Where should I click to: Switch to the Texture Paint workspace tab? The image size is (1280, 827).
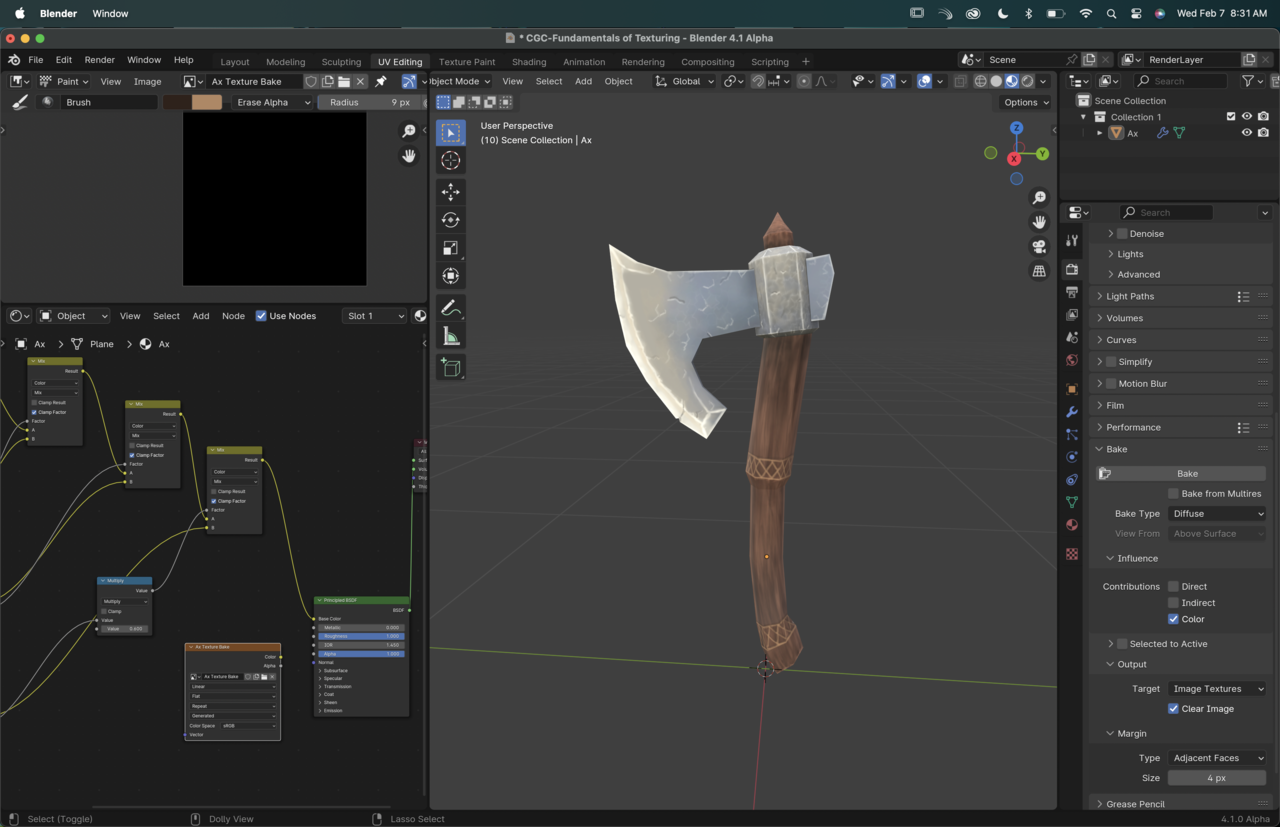click(467, 62)
